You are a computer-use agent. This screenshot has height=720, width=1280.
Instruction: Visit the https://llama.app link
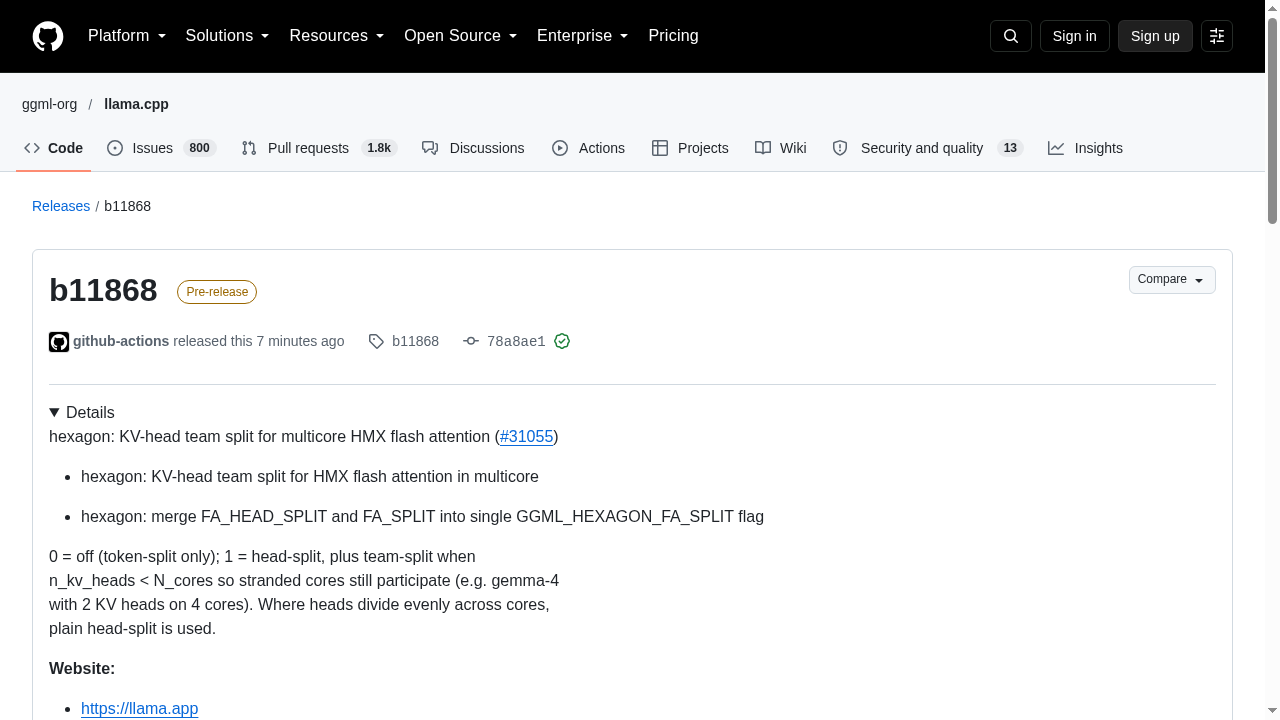click(140, 708)
